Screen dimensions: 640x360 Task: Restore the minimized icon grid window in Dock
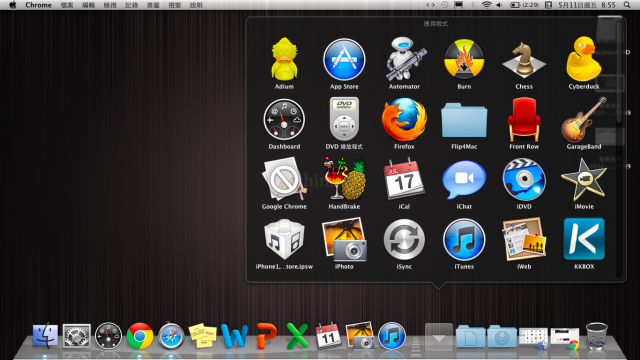coord(533,338)
